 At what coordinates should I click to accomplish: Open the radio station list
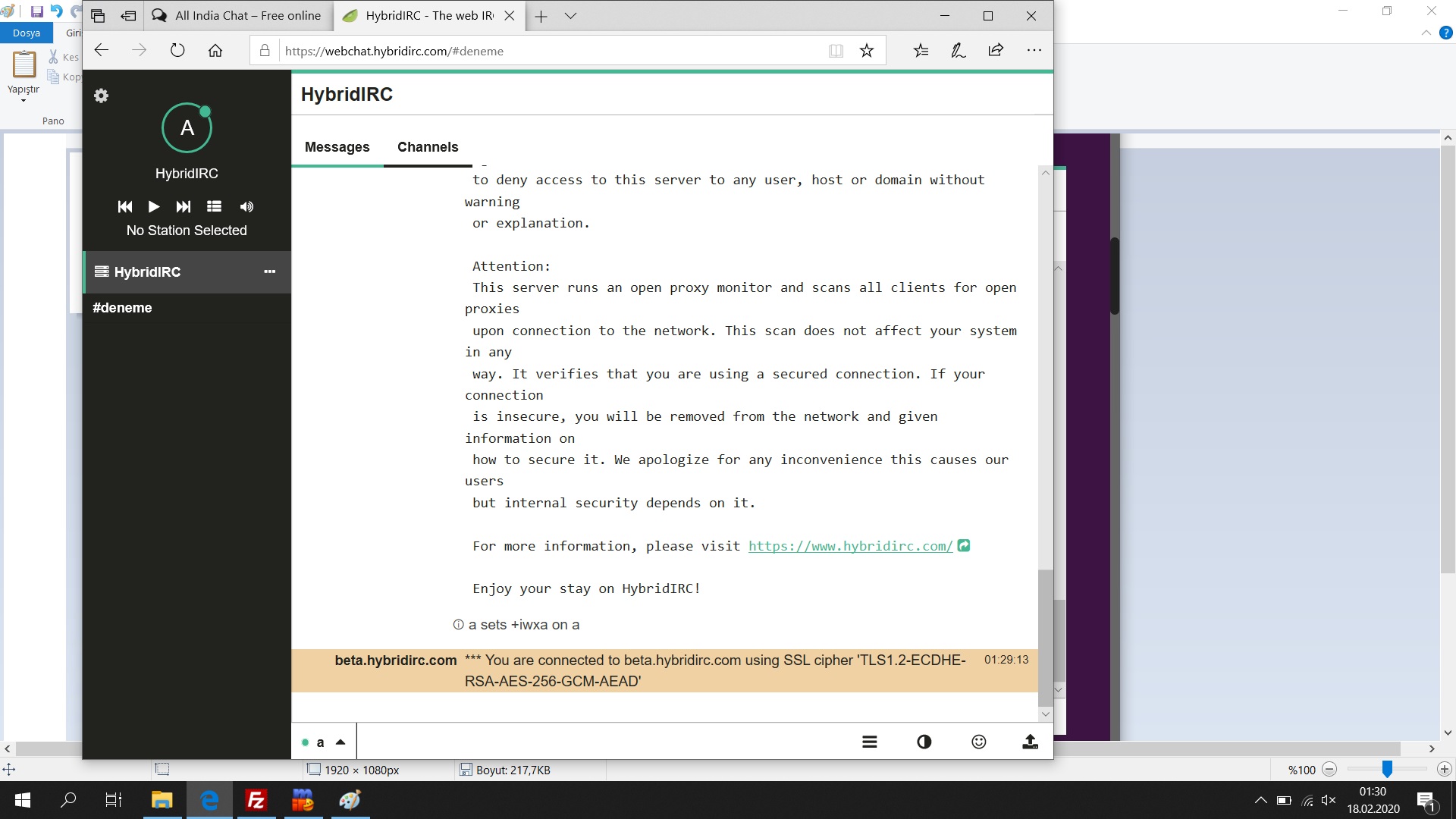pos(215,206)
